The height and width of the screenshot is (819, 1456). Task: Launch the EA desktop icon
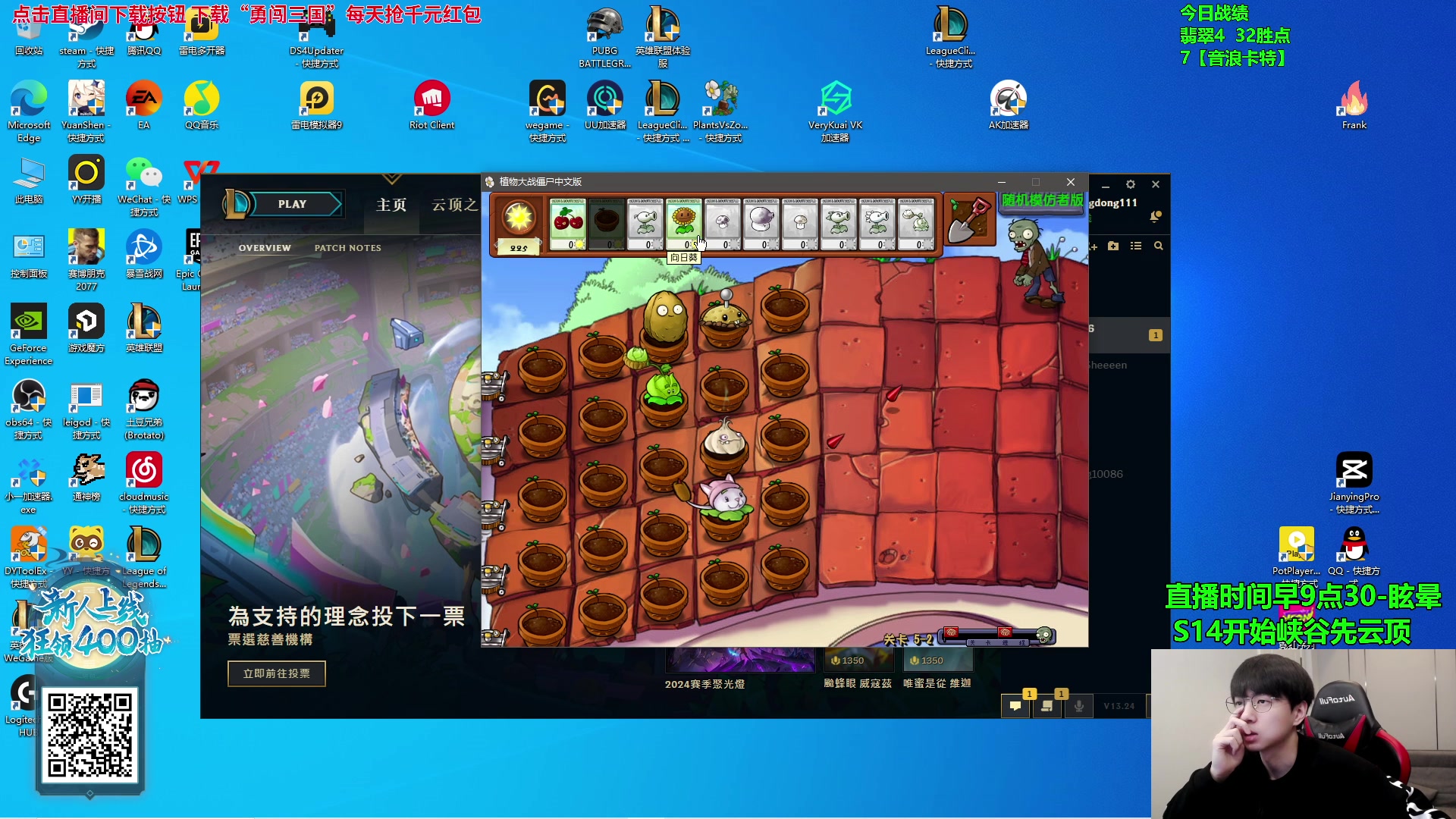[144, 105]
